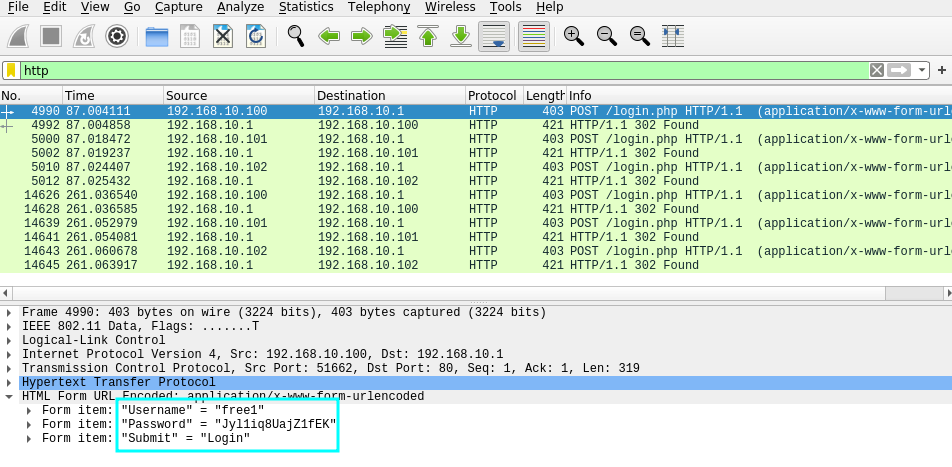
Task: Toggle auto-scroll during live capture
Action: (493, 37)
